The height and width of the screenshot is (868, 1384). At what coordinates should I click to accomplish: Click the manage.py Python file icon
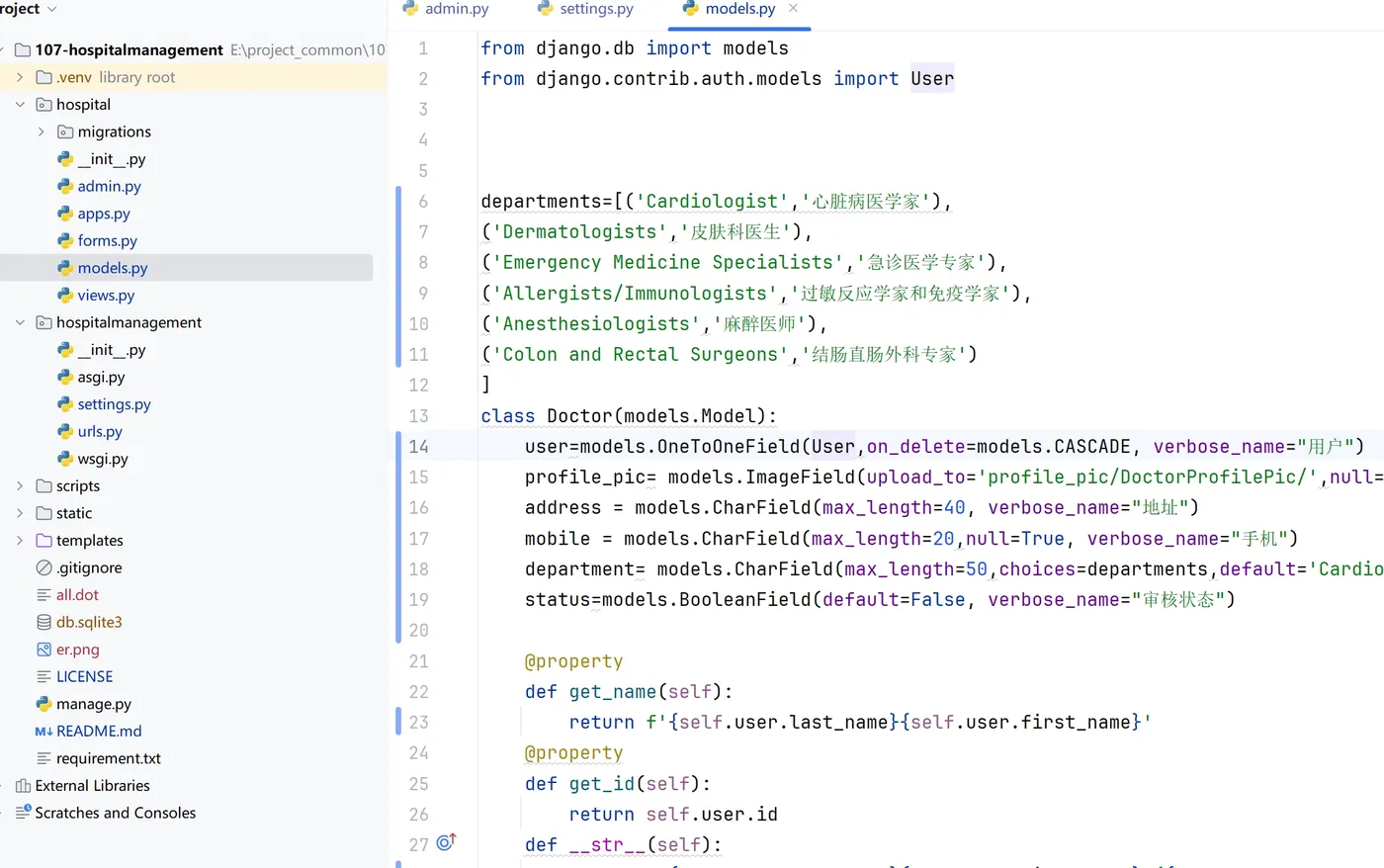pyautogui.click(x=43, y=704)
